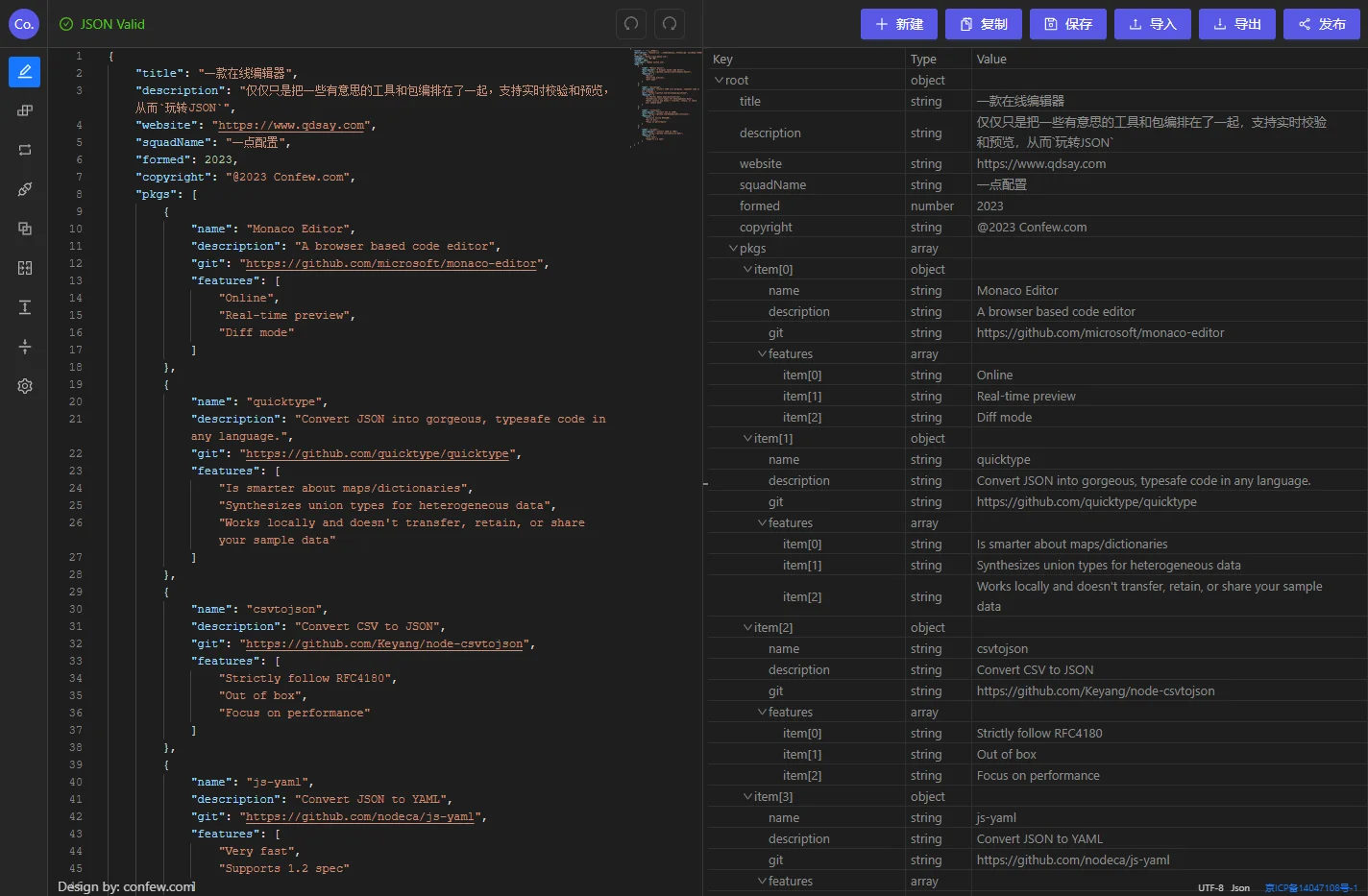Click the Key column header
1368x896 pixels.
(722, 59)
